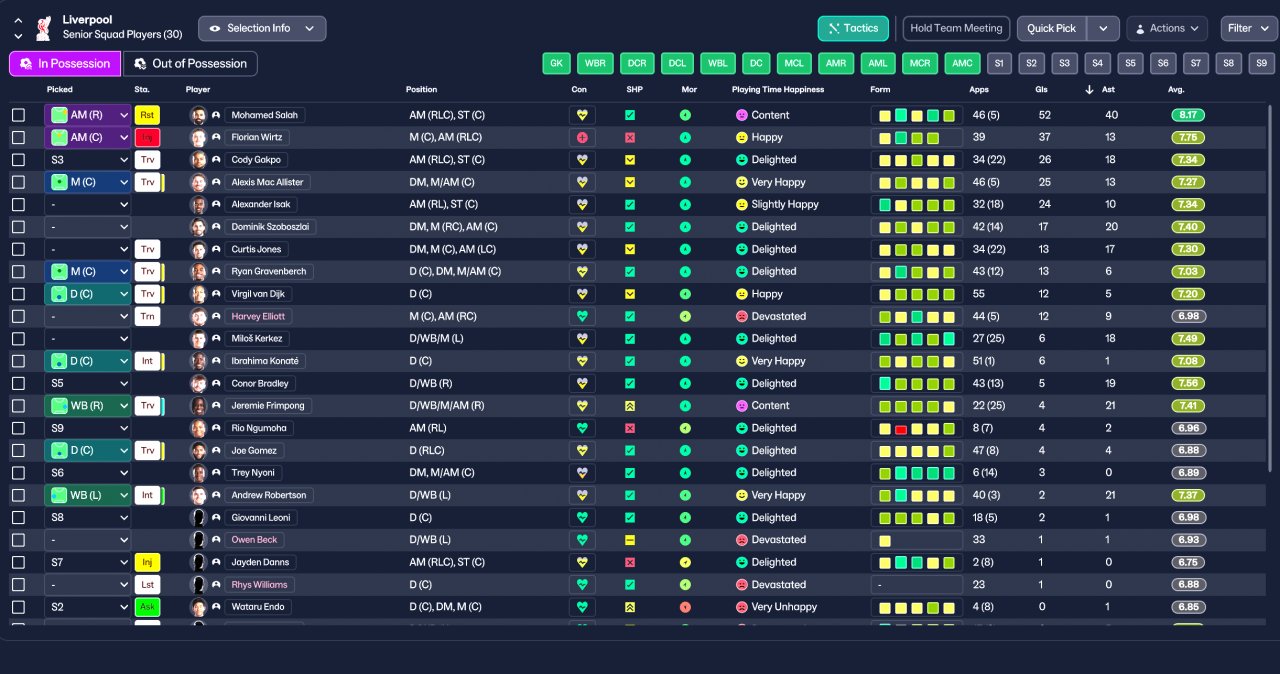Click Mohamed Salah's face portrait
The image size is (1280, 674).
[198, 115]
